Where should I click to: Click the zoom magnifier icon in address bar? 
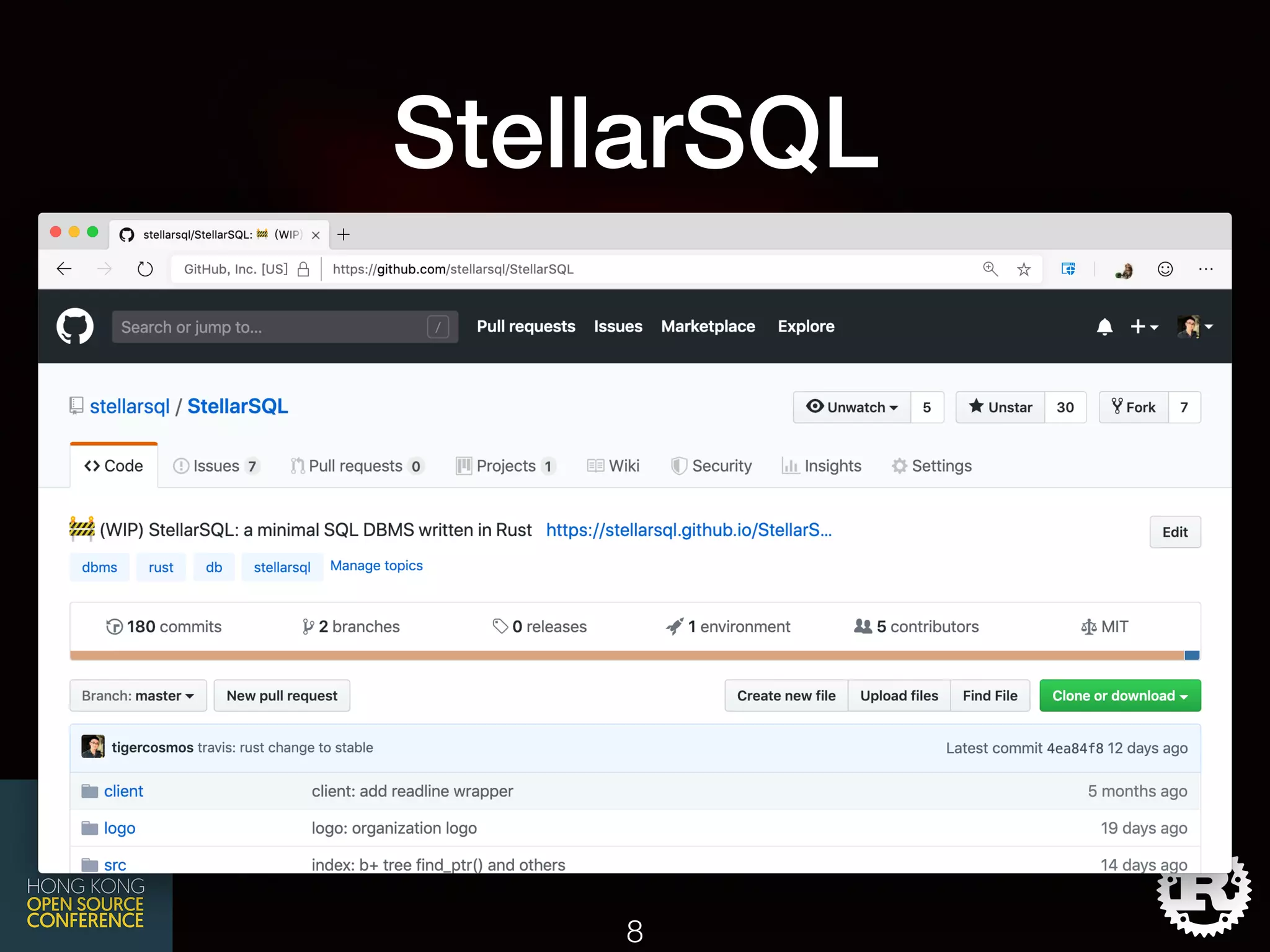(990, 269)
